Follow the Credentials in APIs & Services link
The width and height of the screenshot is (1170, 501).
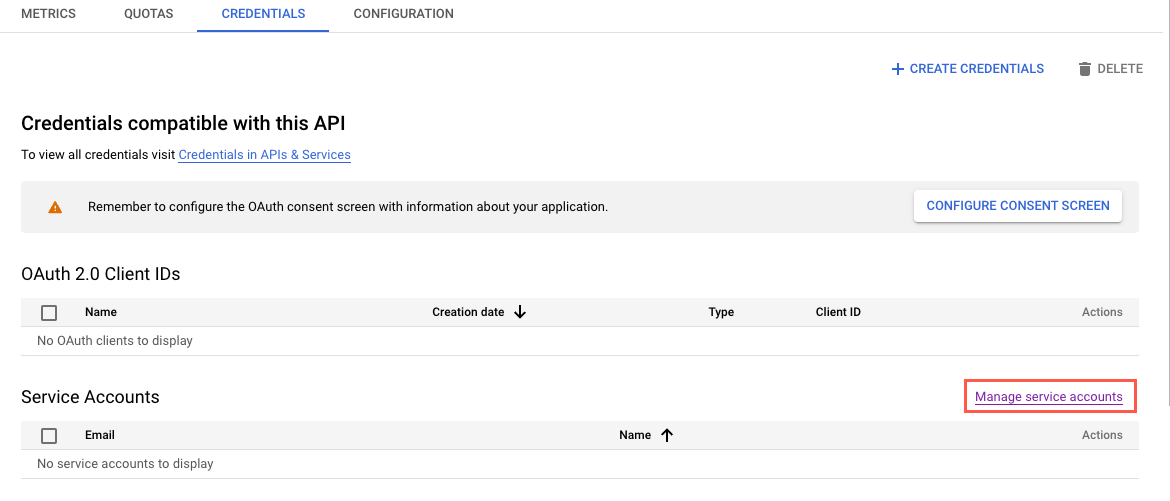click(264, 155)
